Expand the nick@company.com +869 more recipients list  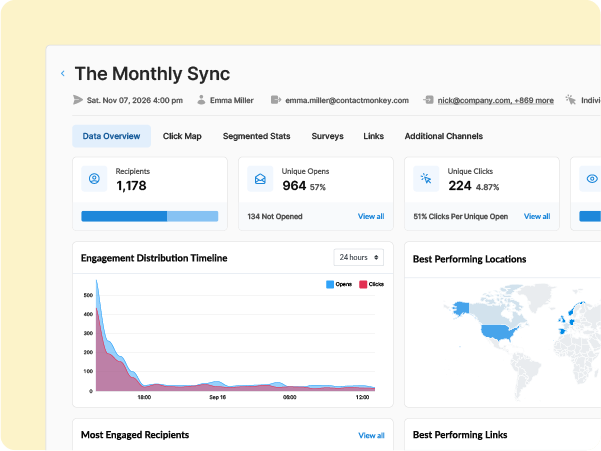click(496, 100)
